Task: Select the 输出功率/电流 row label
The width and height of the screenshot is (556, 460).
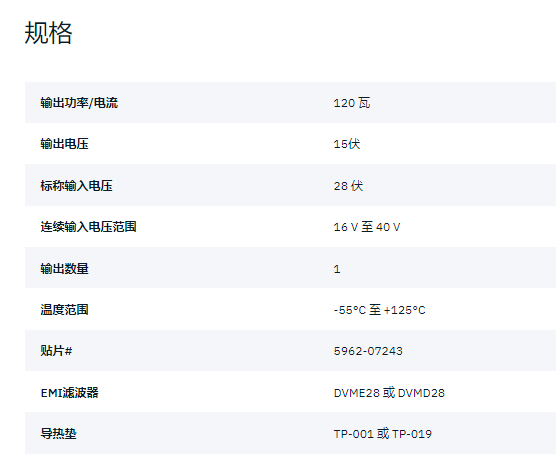Action: tap(79, 103)
